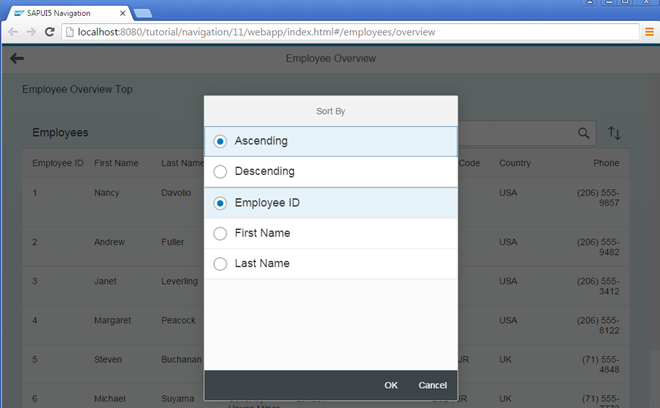Click the app back arrow icon
The height and width of the screenshot is (408, 660).
16,59
